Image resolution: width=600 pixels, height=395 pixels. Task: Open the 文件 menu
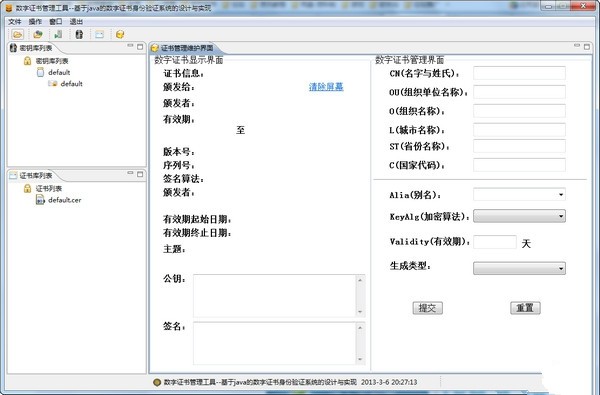15,21
